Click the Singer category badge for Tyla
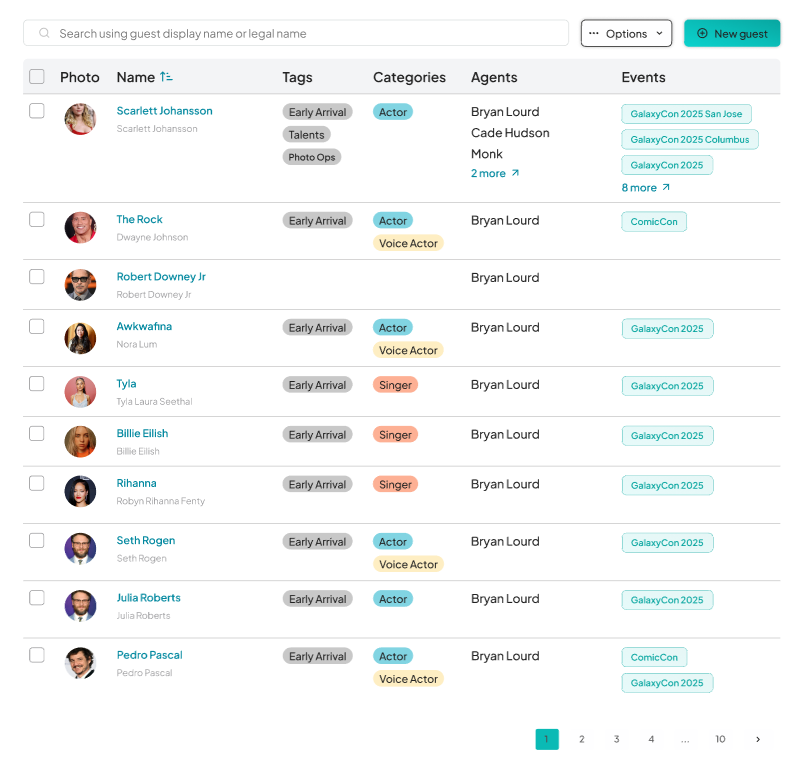This screenshot has height=763, width=799. coord(395,385)
